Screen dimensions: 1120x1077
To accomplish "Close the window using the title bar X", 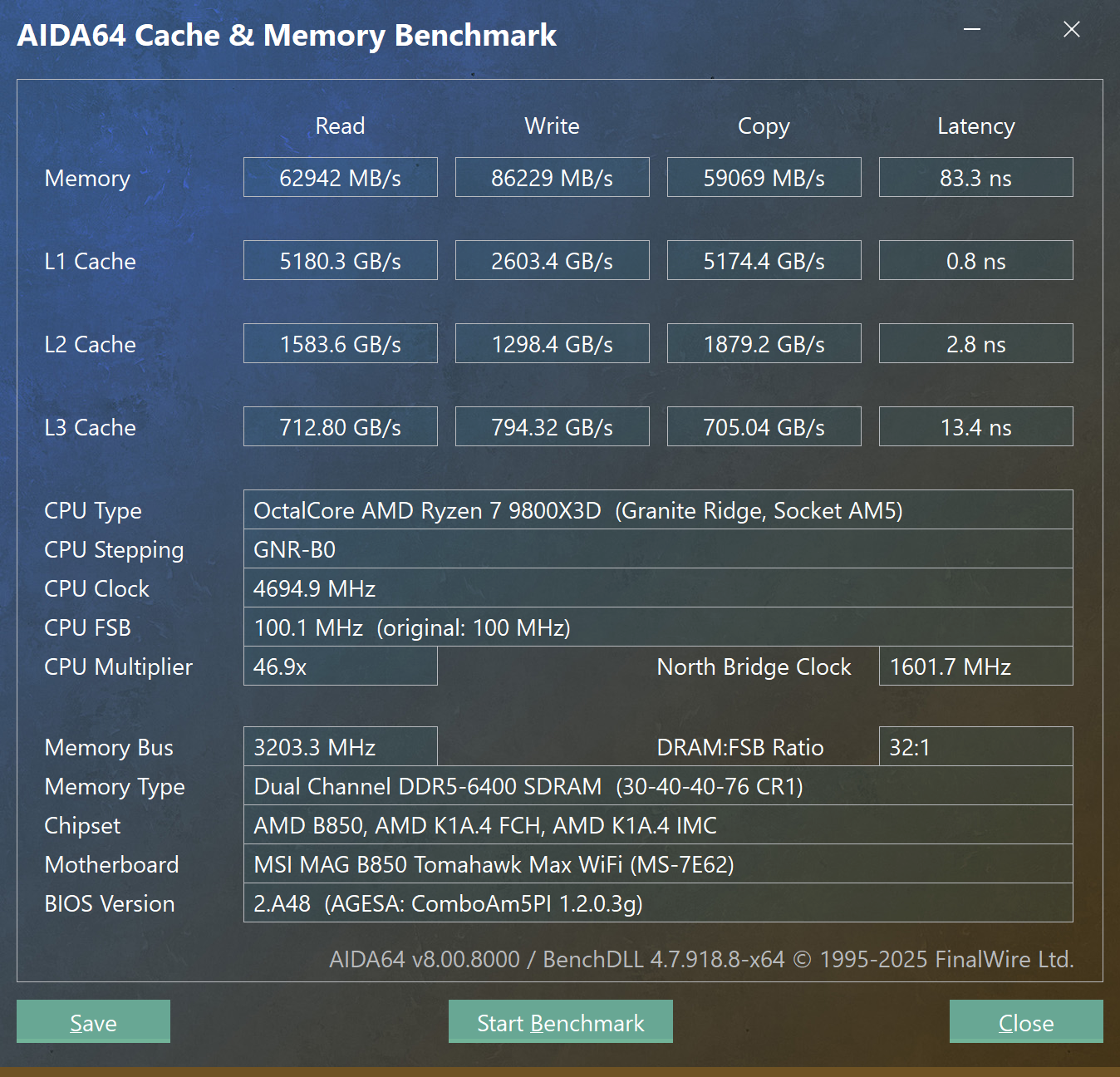I will [x=1072, y=29].
